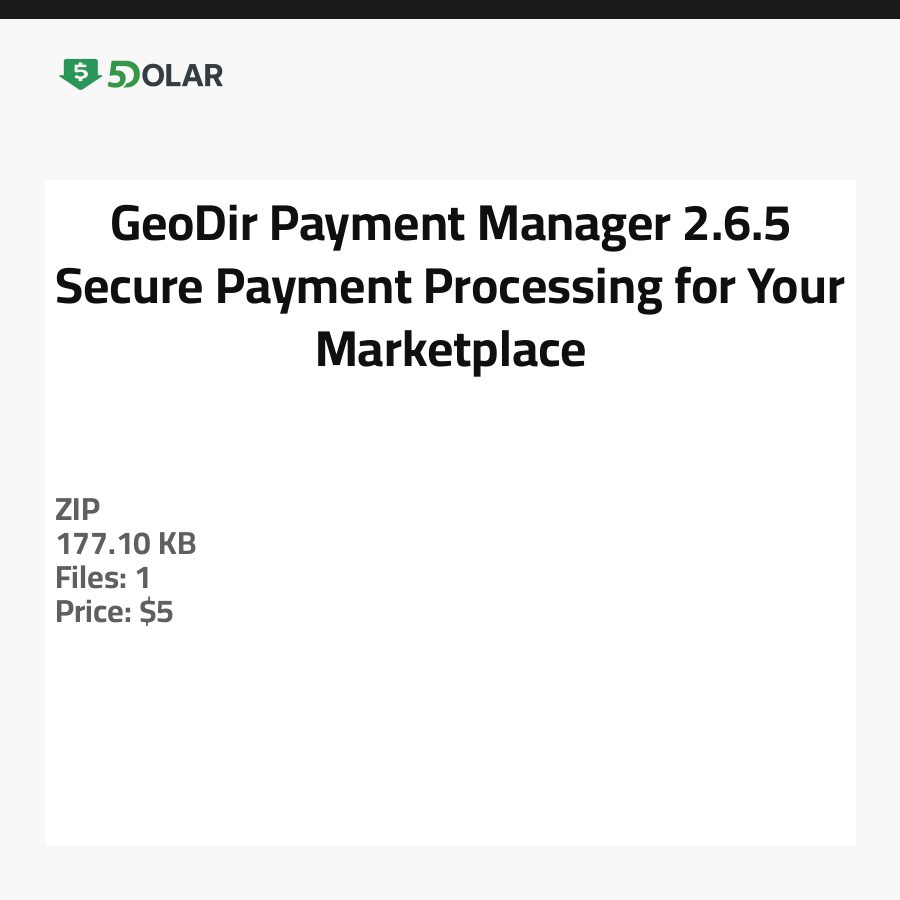Click the ZIP file type label

pos(78,510)
